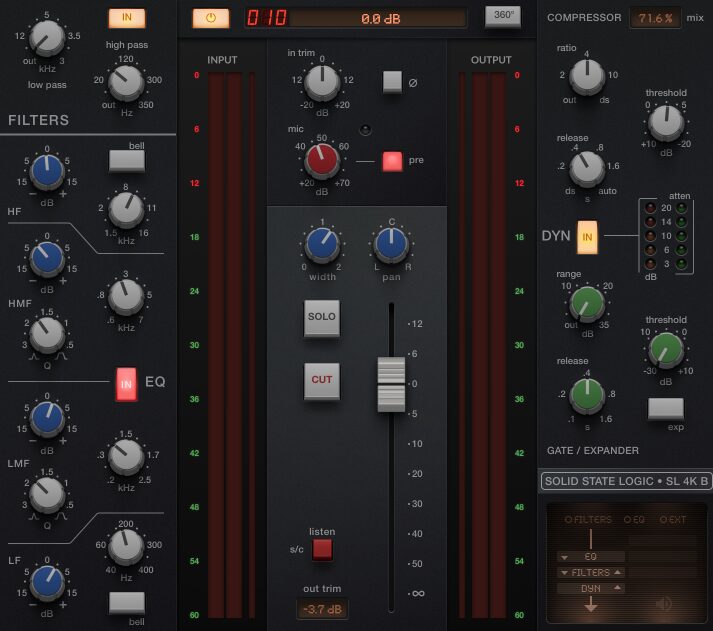Toggle the plugin power bypass button
The width and height of the screenshot is (713, 631).
[210, 18]
